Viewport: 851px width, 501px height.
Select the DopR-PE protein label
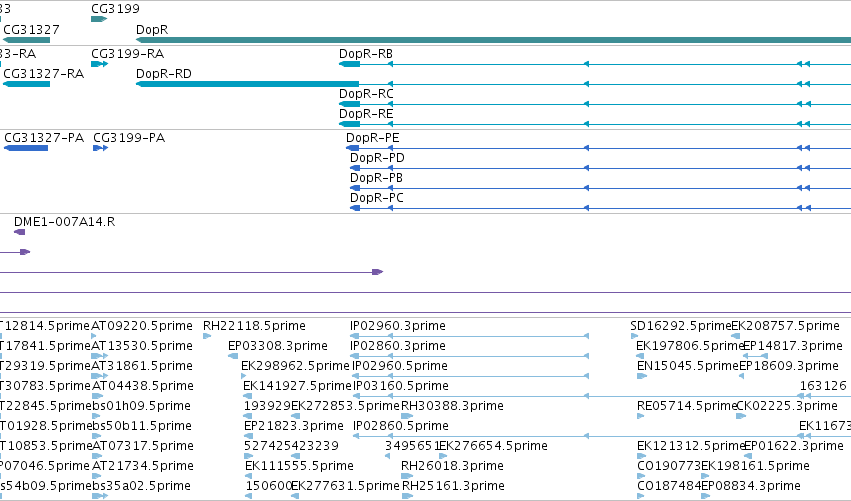373,138
